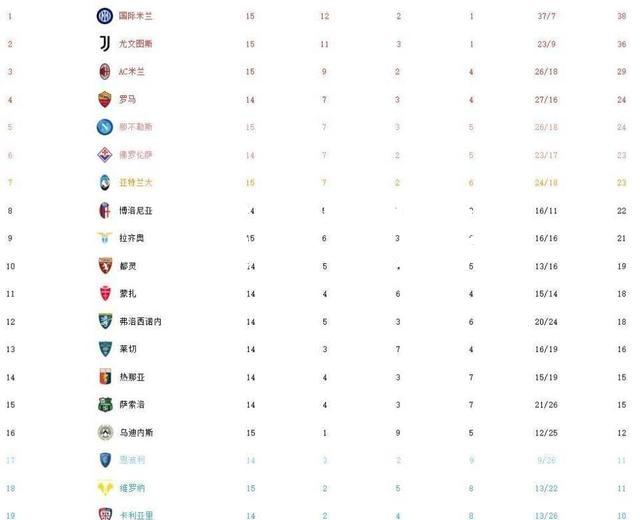Click the AS Roma crest icon
Viewport: 640px width, 520px height.
coord(105,99)
